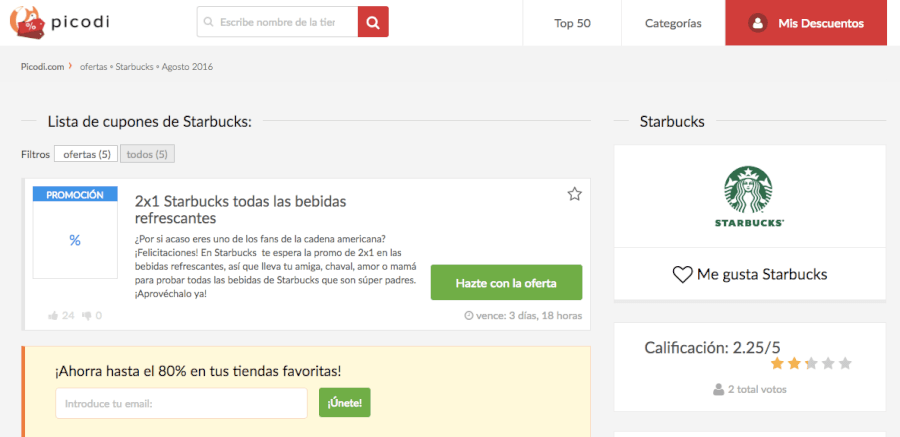Click the percent promotion icon
The image size is (900, 437).
tap(75, 240)
